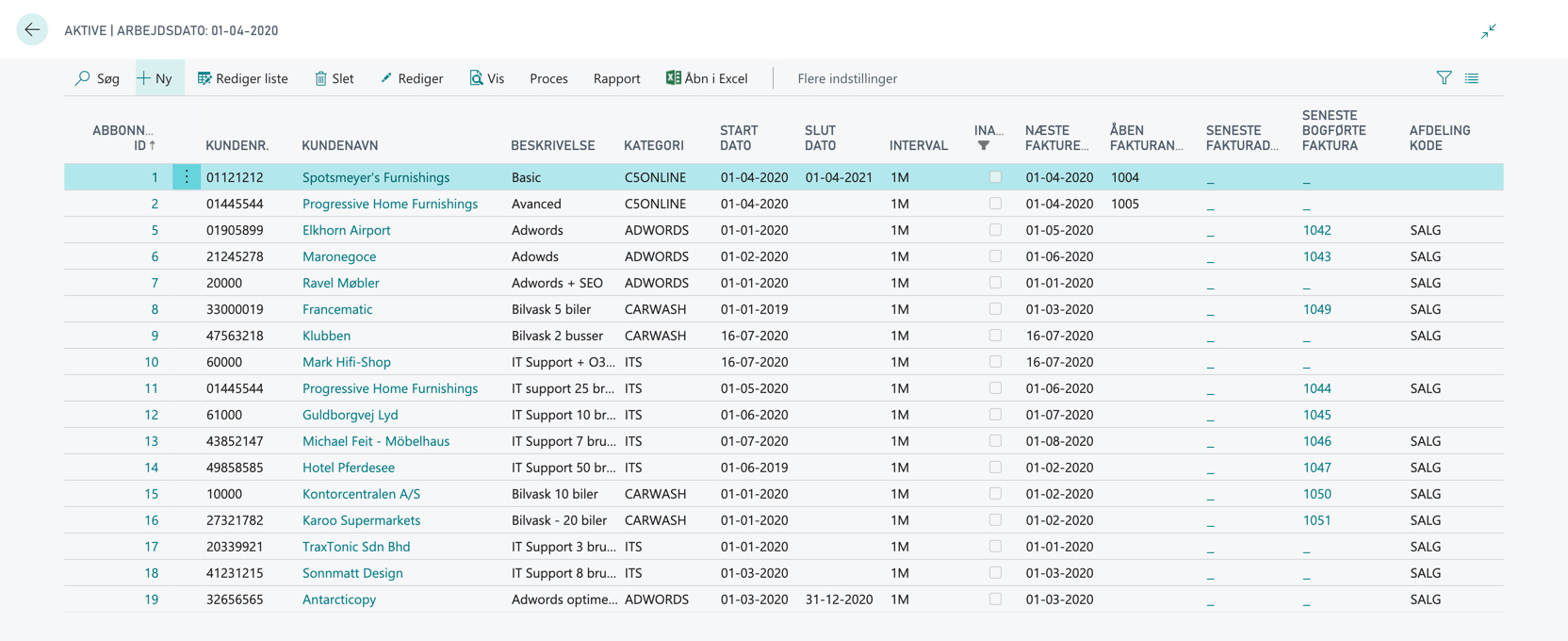Screen dimensions: 1568x641
Task: Open SLUT DATO column header menu
Action: pos(821,138)
